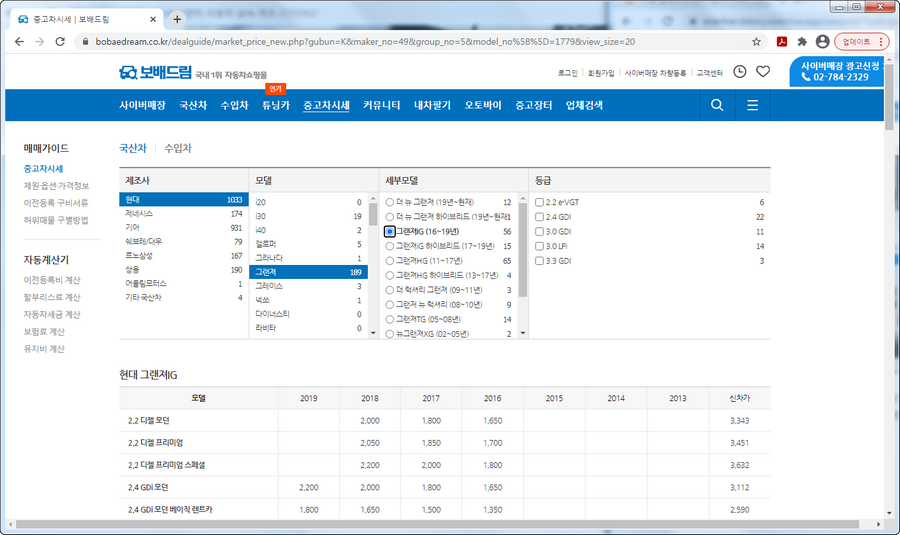Screen dimensions: 900x535
Task: Select 르노삼성 in manufacturer list
Action: [x=184, y=255]
